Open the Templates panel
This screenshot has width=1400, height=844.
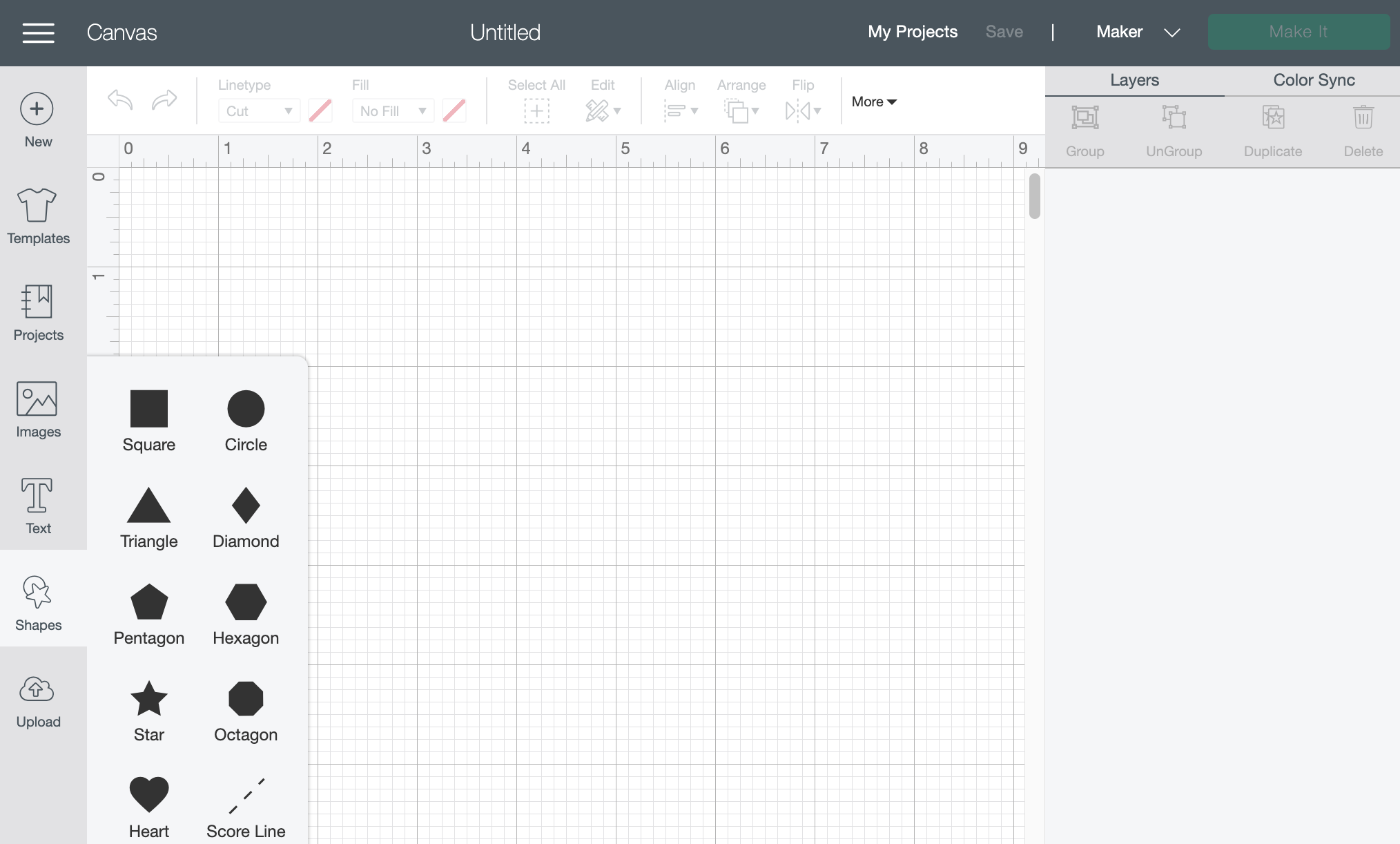(38, 215)
